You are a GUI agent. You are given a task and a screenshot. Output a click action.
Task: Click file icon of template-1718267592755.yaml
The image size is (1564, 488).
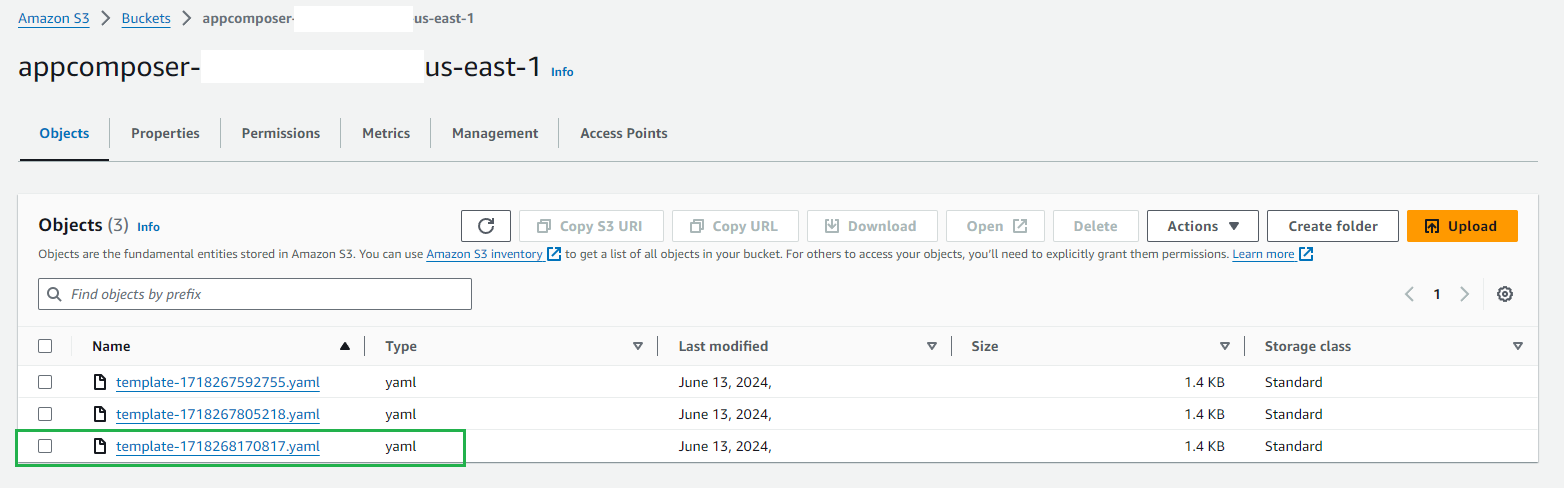point(99,382)
